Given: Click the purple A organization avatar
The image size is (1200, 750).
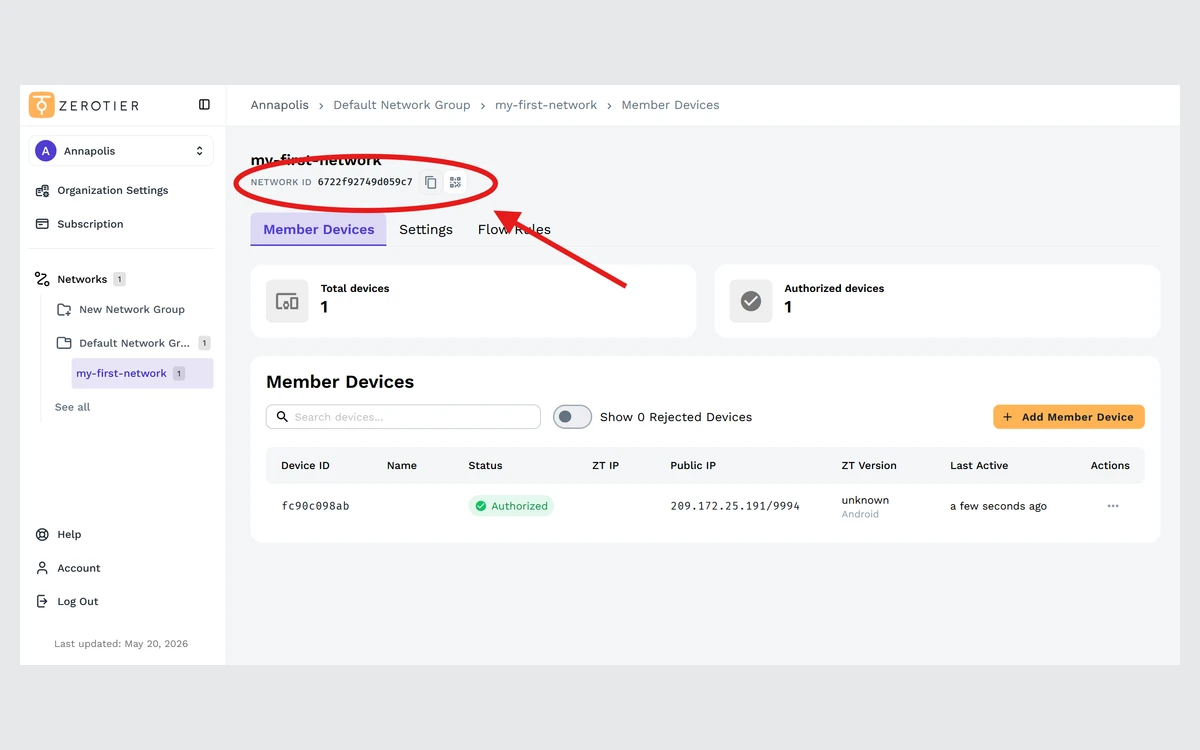Looking at the screenshot, I should 45,151.
